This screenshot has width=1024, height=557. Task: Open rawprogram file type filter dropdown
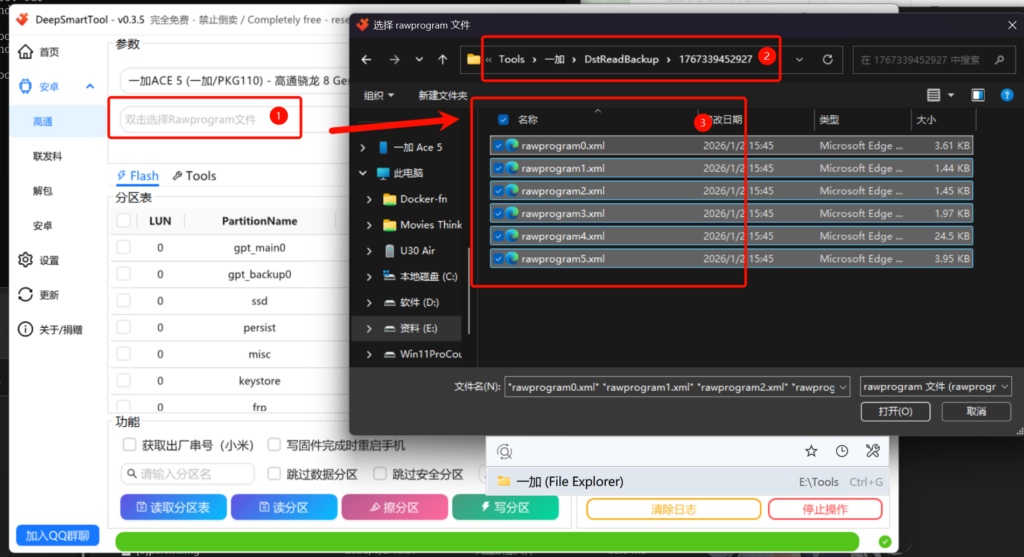point(936,386)
